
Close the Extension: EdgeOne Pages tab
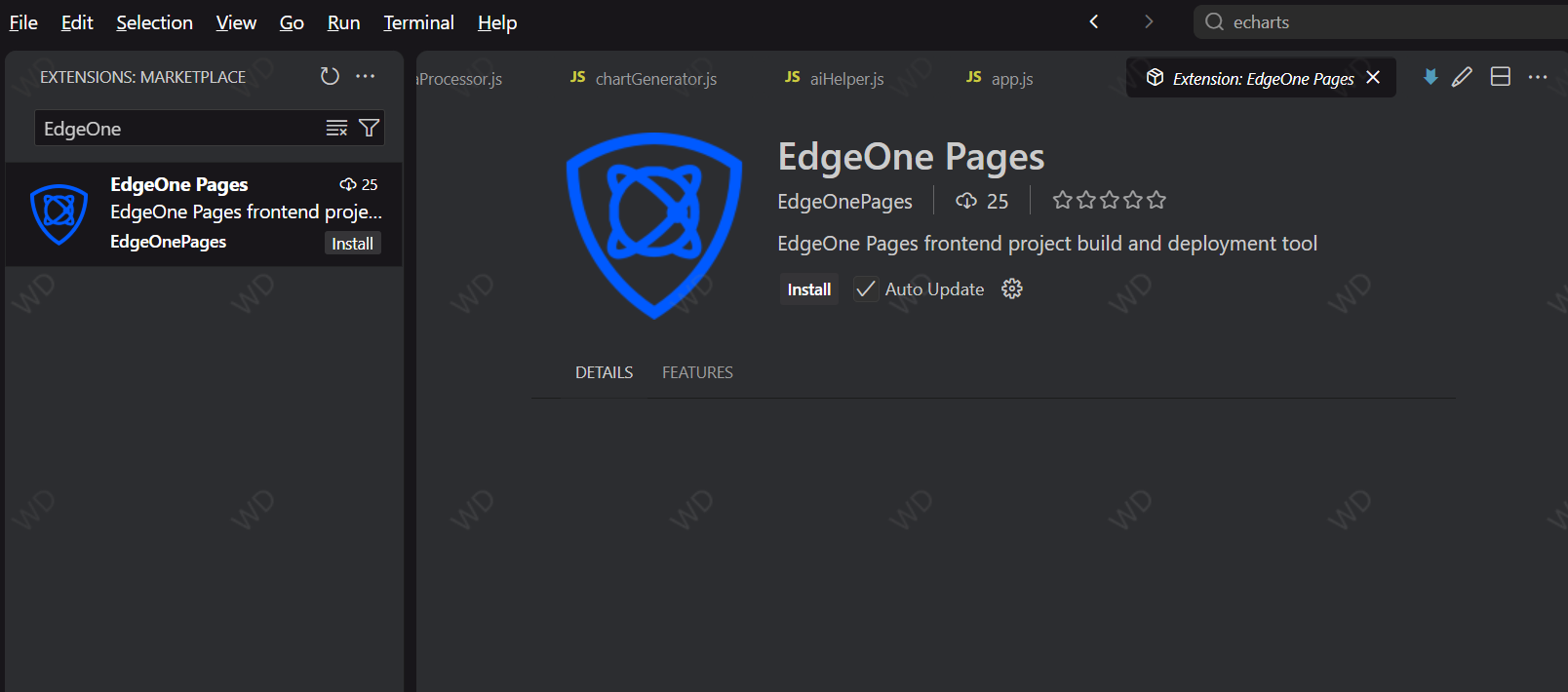(x=1373, y=77)
